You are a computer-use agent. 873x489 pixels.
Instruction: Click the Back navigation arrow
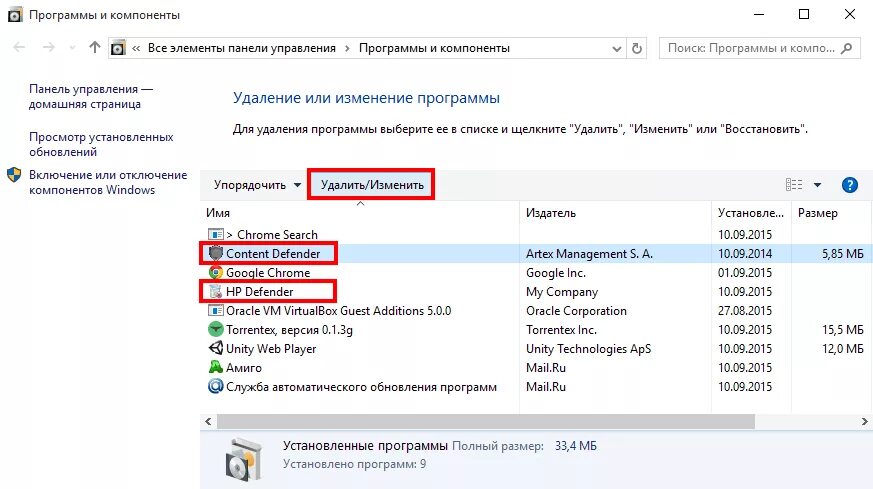tap(19, 47)
